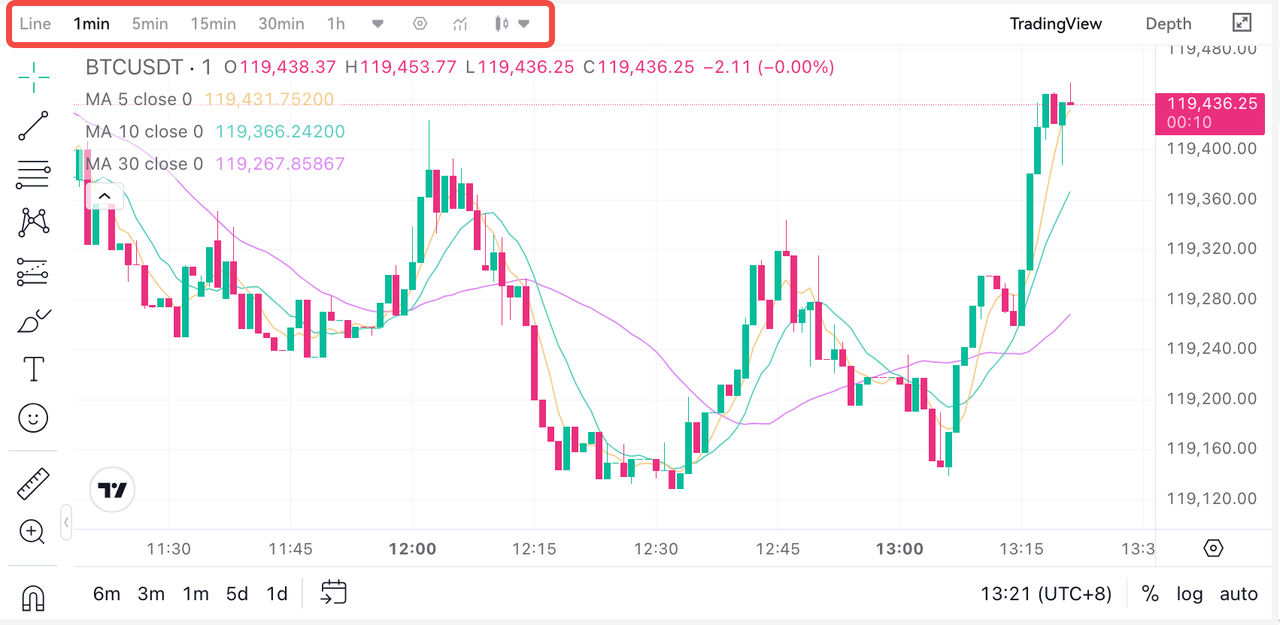The height and width of the screenshot is (625, 1280).
Task: Set the range to 5d
Action: 237,594
